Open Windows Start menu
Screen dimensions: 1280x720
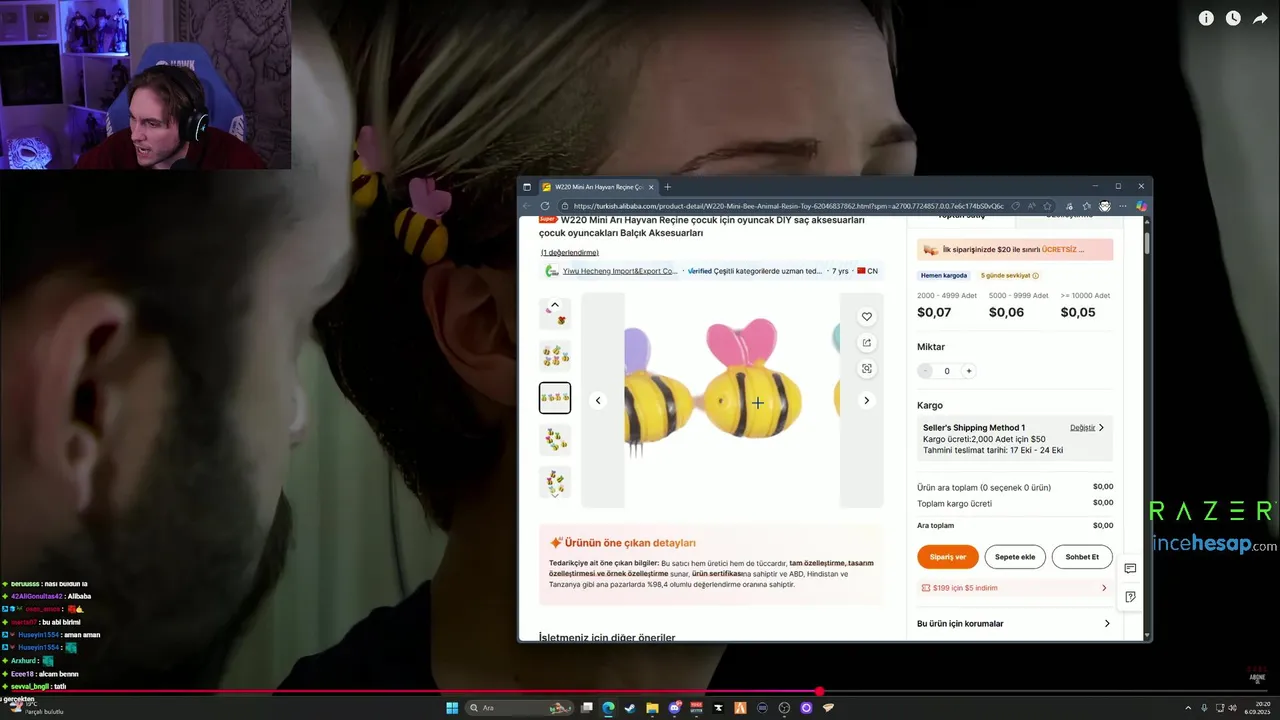point(452,708)
